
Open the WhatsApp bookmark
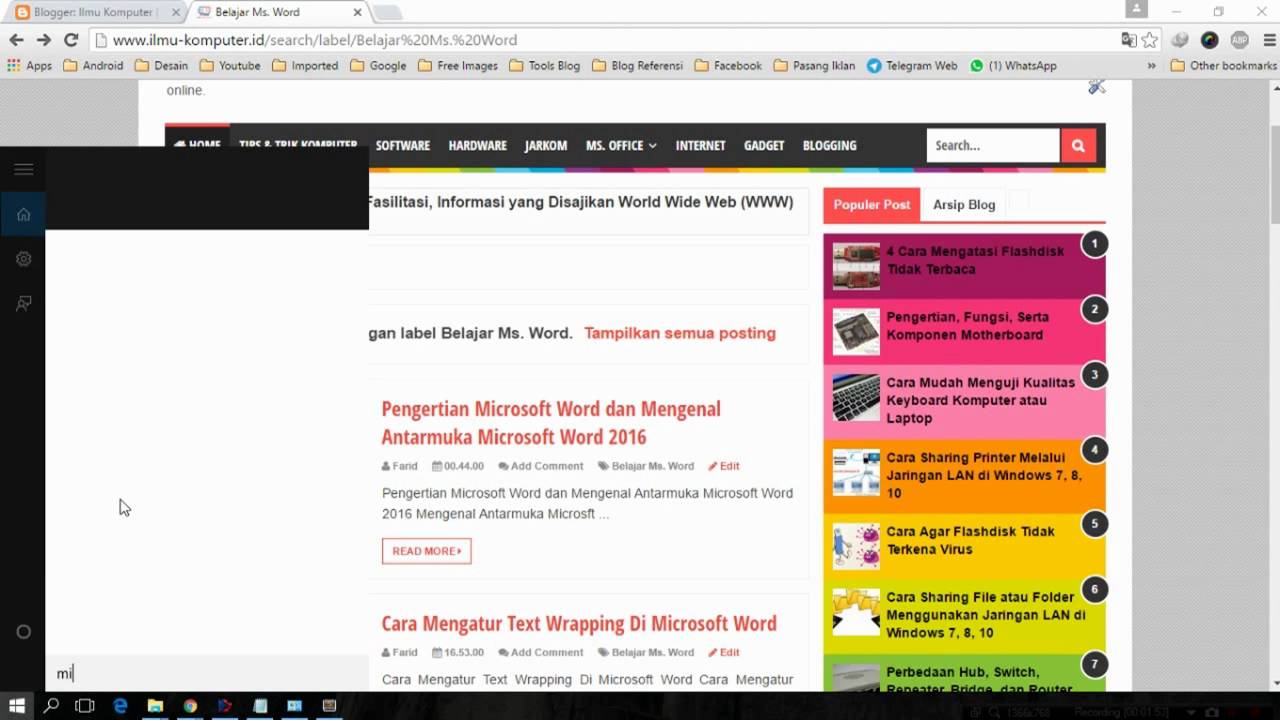pos(1013,66)
